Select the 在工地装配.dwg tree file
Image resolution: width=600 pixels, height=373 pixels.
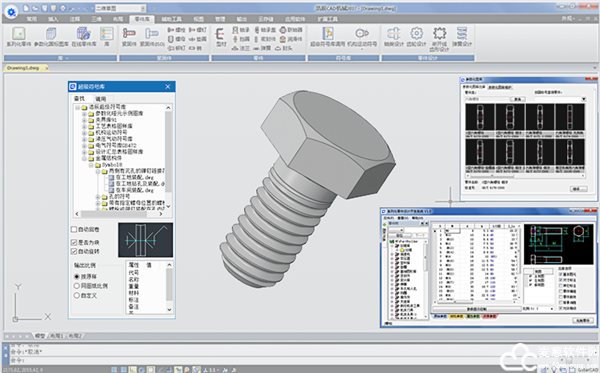(131, 177)
